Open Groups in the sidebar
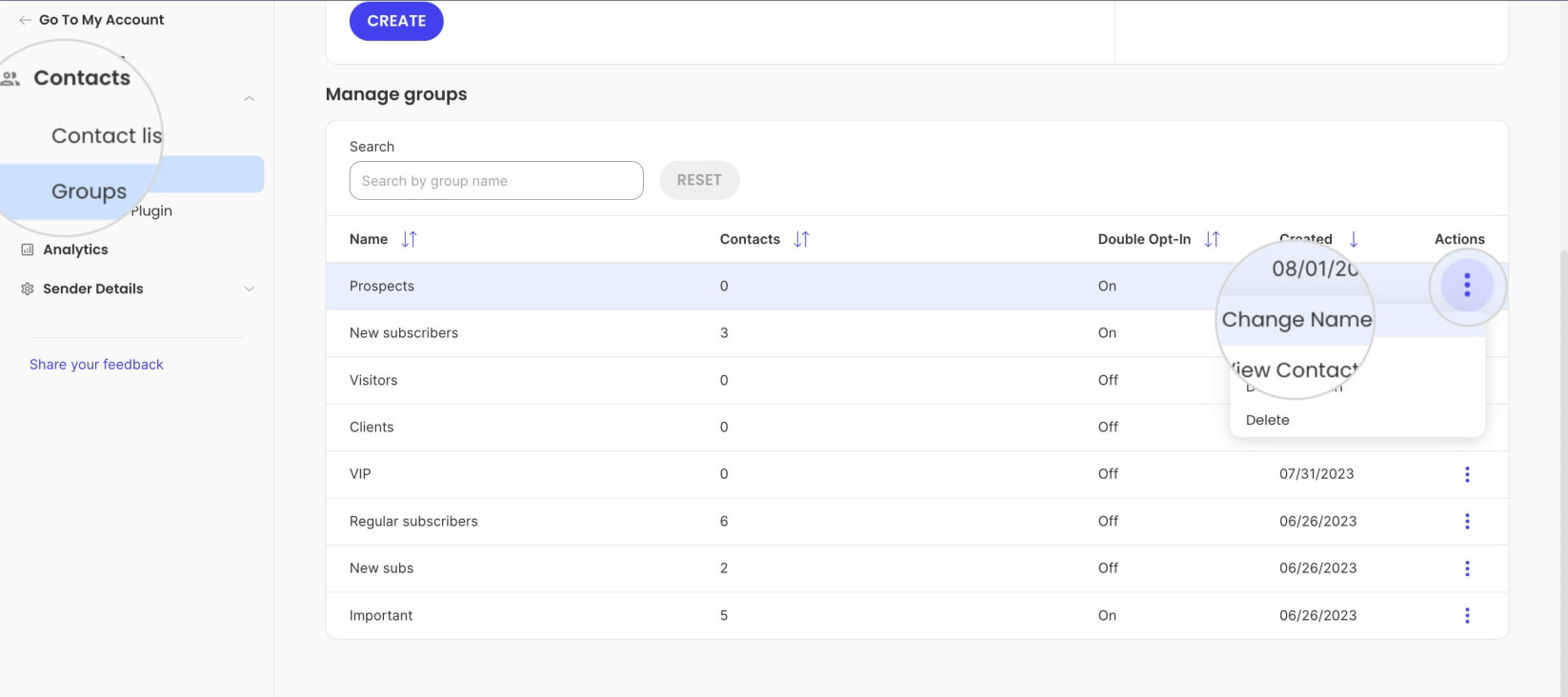 pyautogui.click(x=89, y=191)
